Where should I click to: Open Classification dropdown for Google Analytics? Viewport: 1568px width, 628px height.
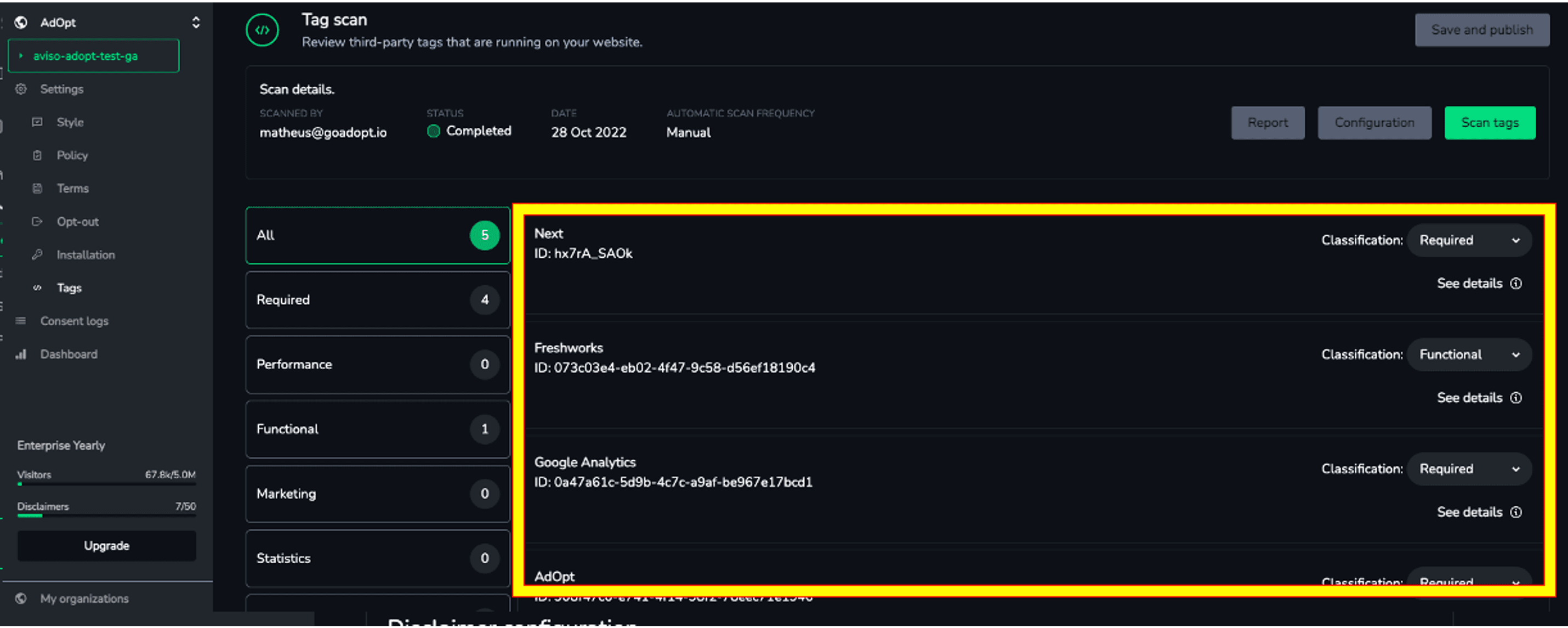pos(1469,469)
